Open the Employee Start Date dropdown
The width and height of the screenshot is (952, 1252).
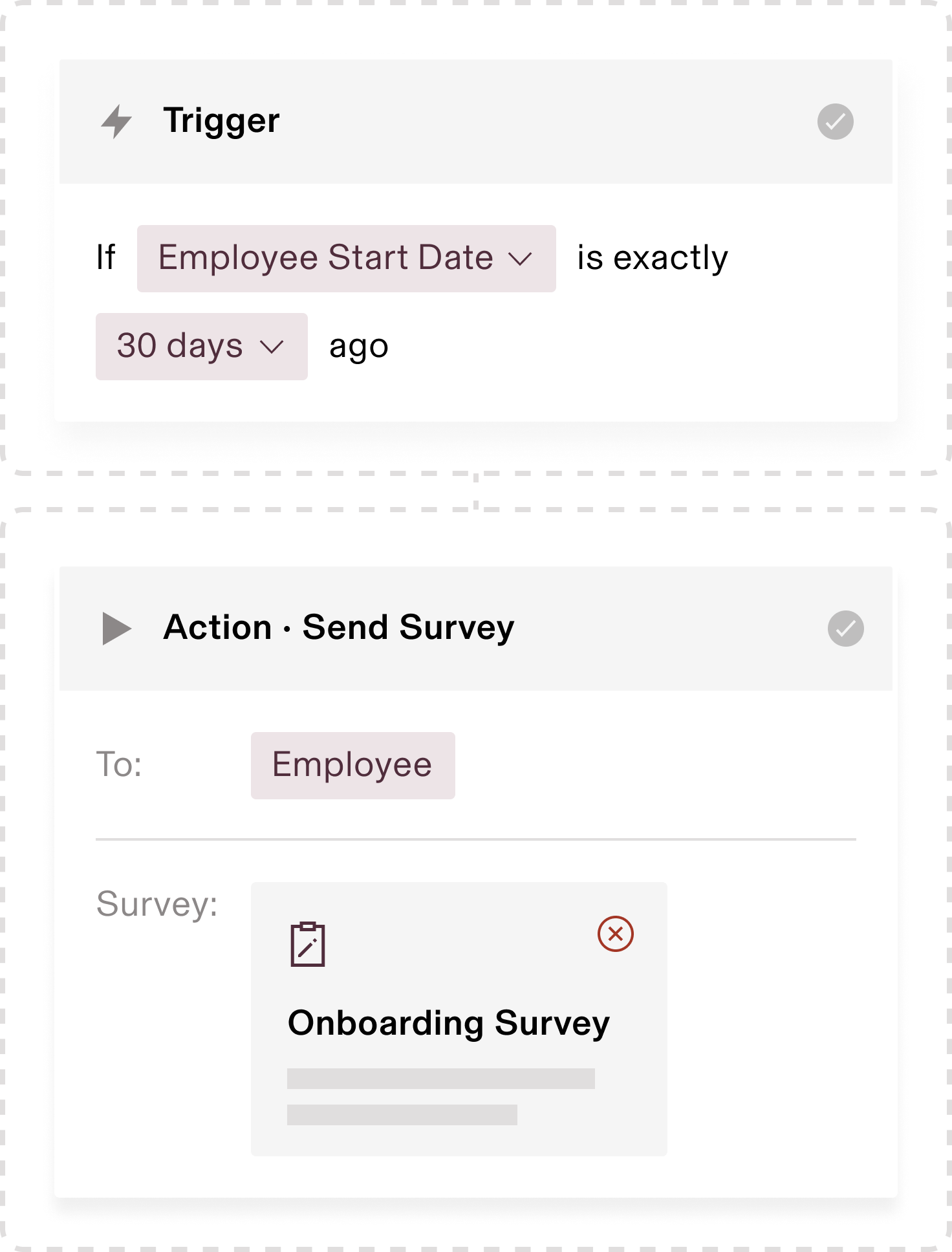[x=346, y=258]
